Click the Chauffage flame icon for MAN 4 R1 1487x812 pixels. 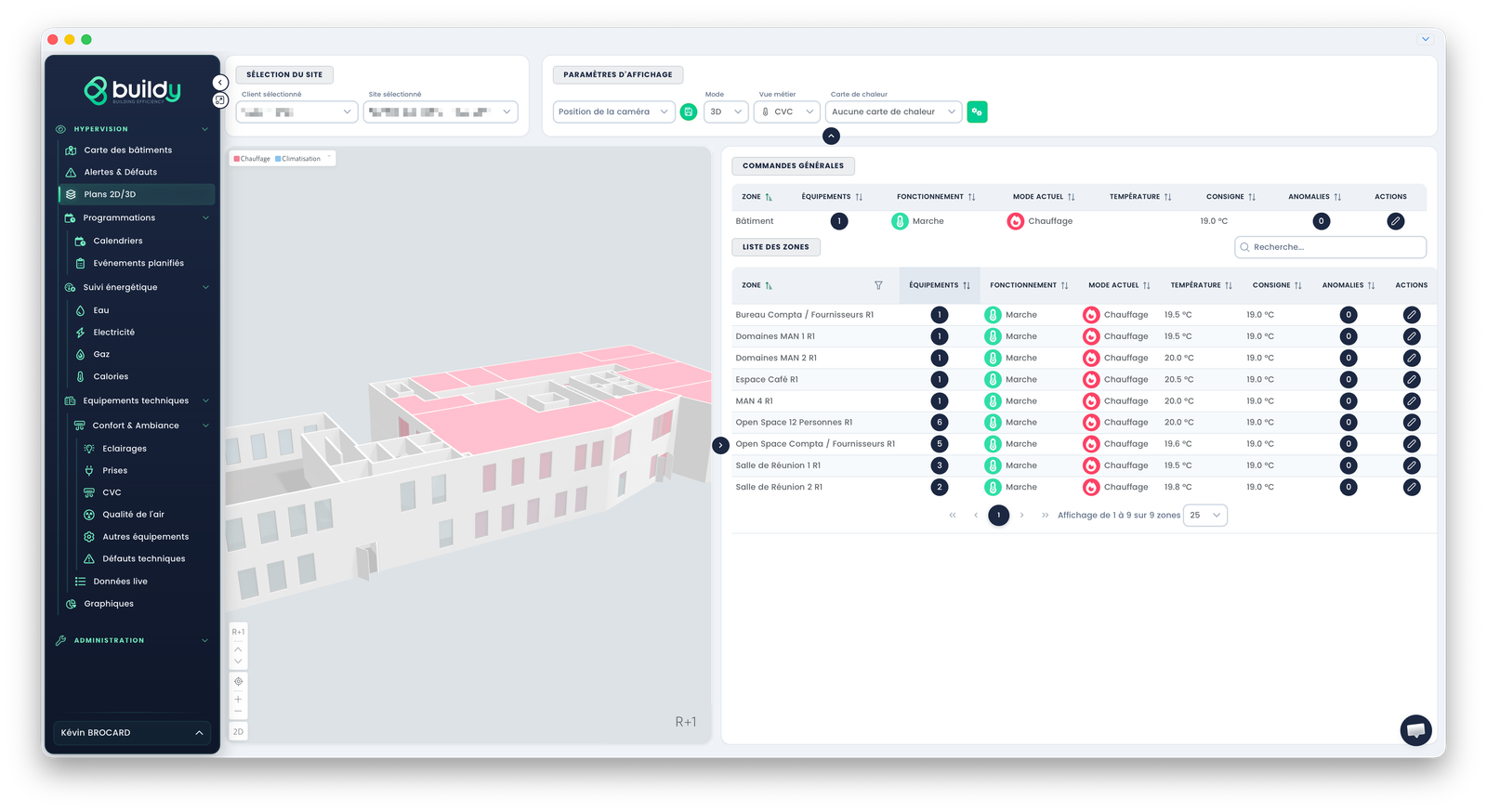[1091, 401]
